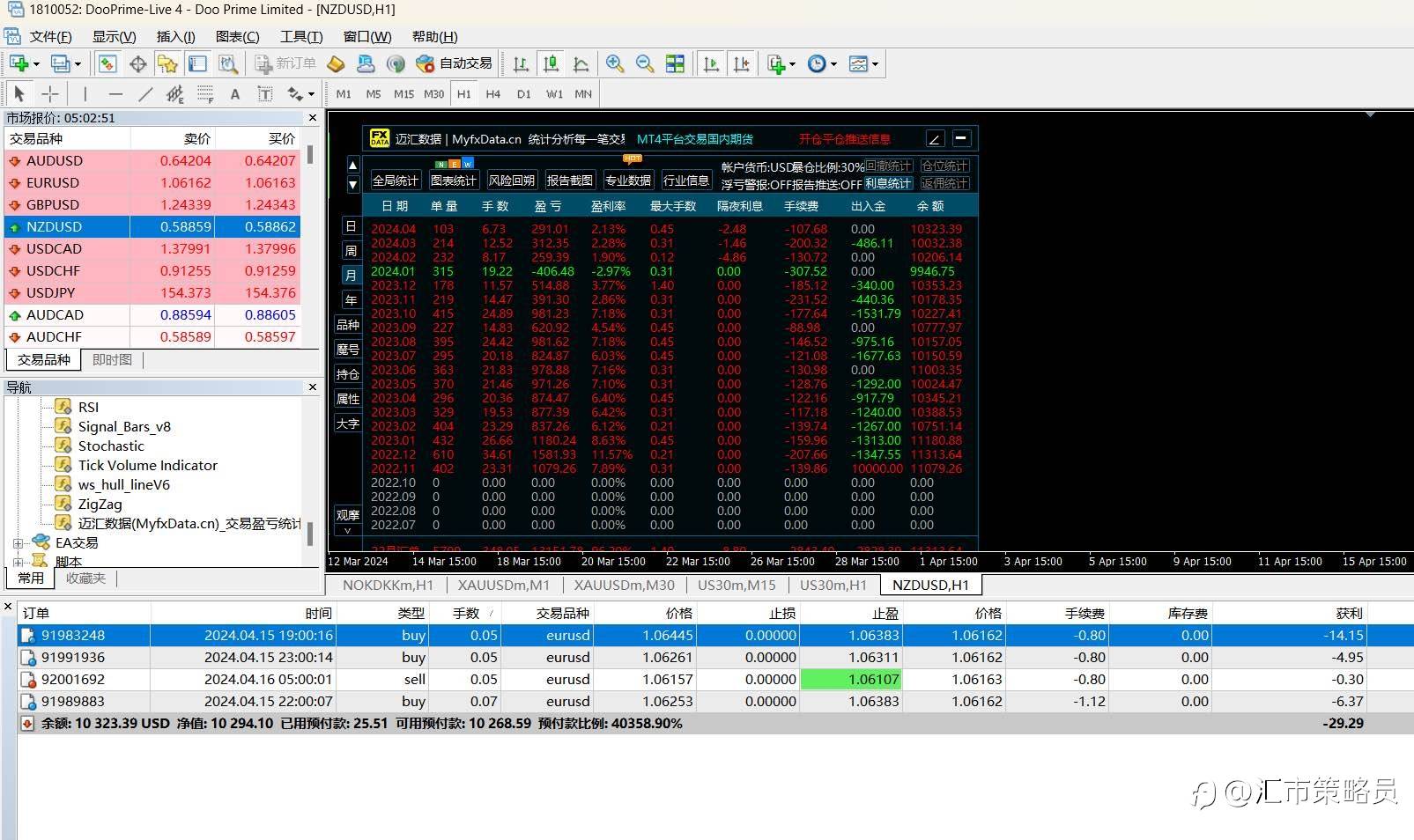Pick the draw vertical line tool
Viewport: 1414px width, 840px height.
tap(85, 94)
